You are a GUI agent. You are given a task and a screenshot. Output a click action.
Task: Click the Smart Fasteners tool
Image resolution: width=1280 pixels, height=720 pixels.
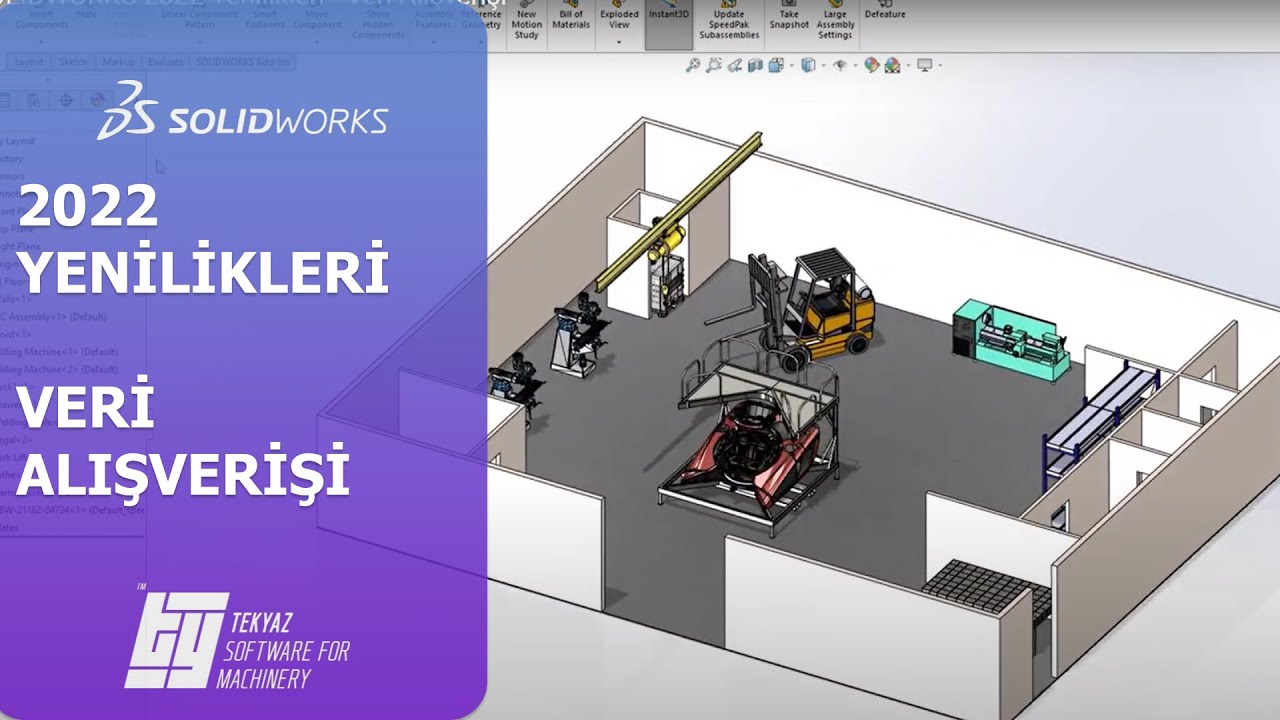coord(265,18)
